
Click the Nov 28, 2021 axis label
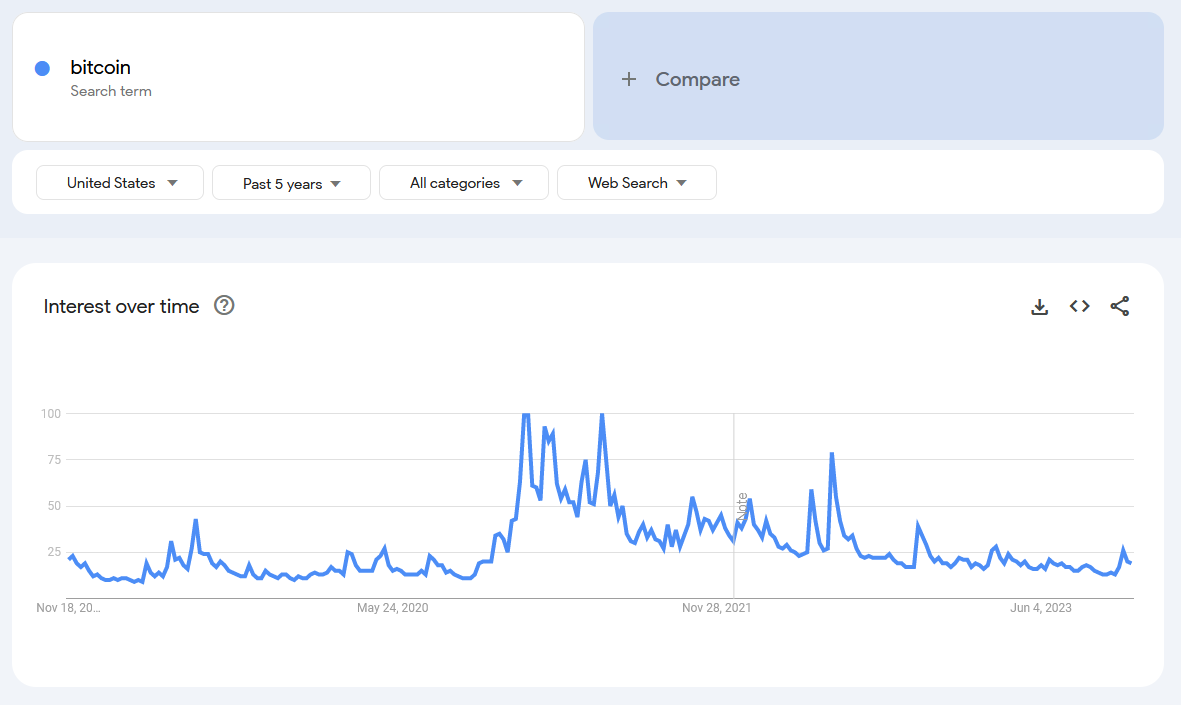[716, 608]
